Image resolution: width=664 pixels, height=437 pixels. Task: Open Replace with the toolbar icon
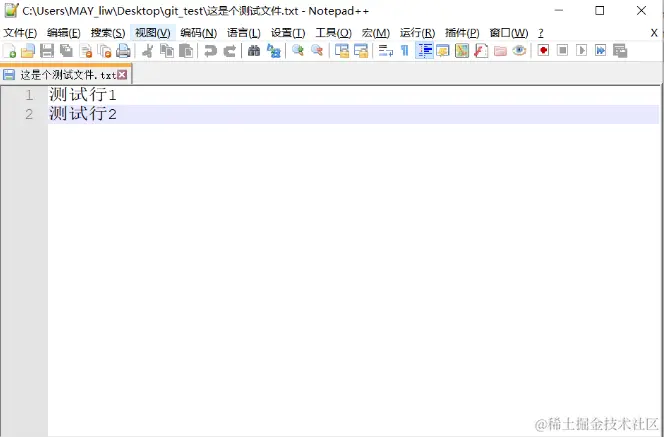point(274,51)
